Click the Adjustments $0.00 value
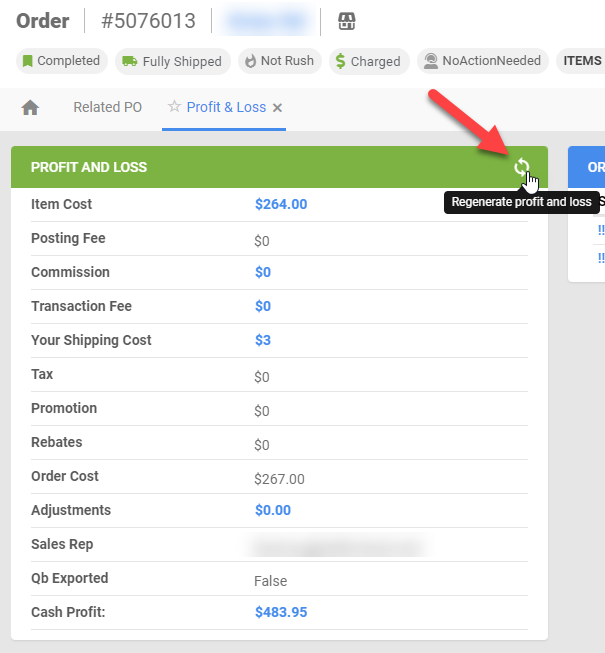The height and width of the screenshot is (653, 605). coord(273,510)
